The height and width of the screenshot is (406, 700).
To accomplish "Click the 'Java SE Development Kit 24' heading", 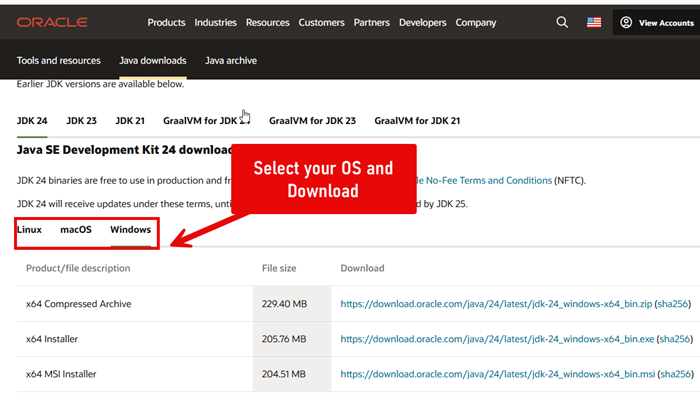I will pos(124,150).
